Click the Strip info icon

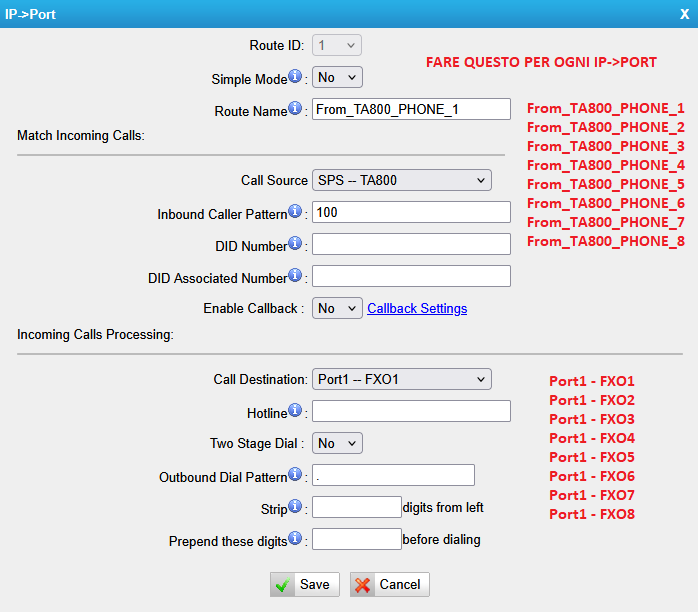[x=296, y=507]
